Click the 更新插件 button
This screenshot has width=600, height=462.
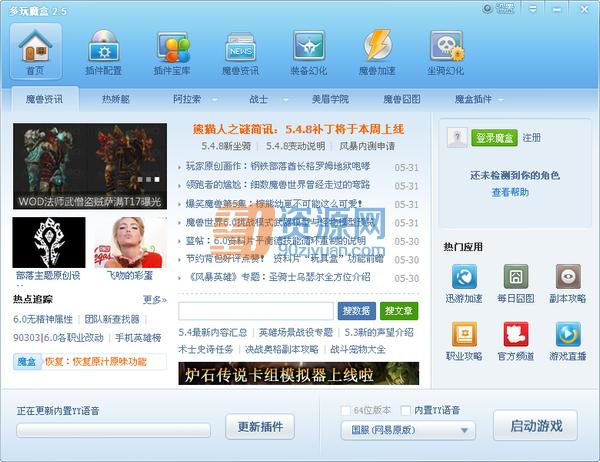coord(260,426)
